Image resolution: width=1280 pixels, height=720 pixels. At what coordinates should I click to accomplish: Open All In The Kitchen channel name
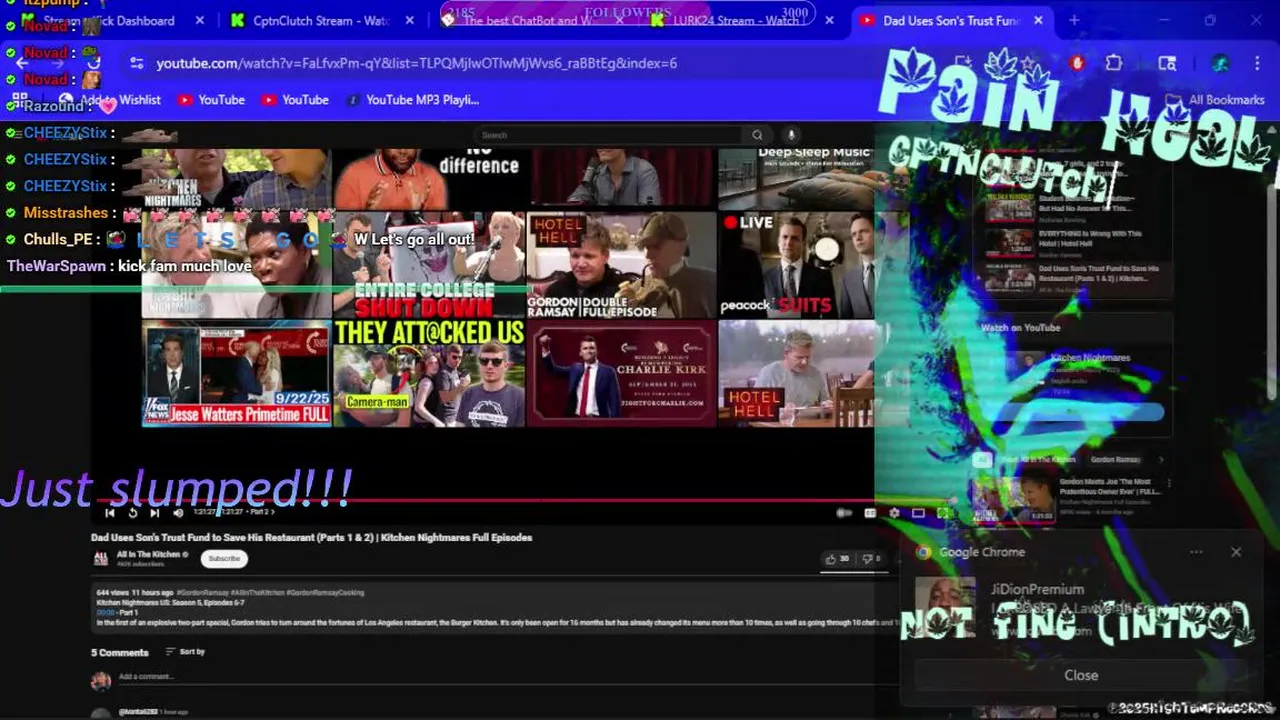pos(149,554)
